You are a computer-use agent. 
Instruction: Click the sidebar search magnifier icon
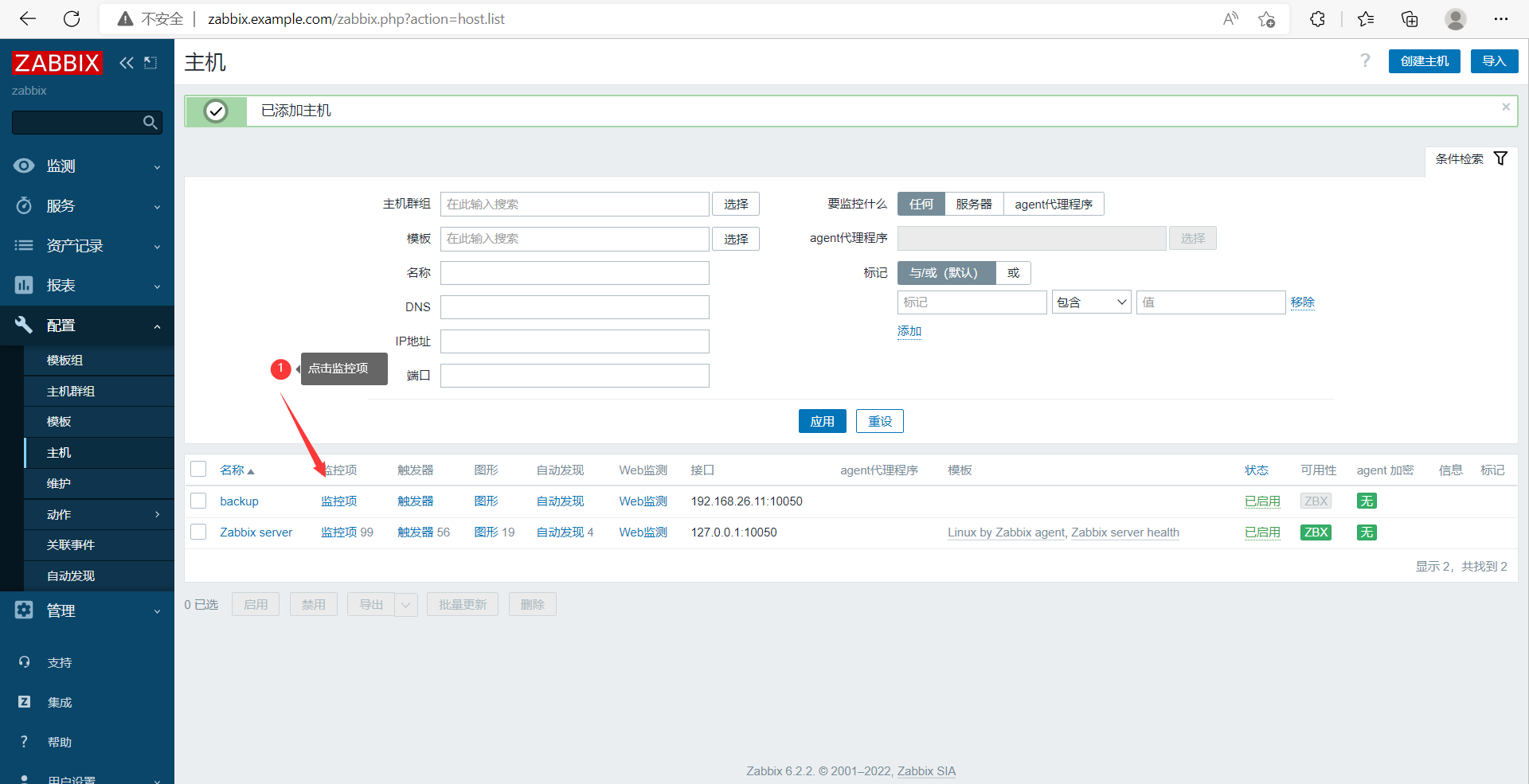click(x=150, y=123)
